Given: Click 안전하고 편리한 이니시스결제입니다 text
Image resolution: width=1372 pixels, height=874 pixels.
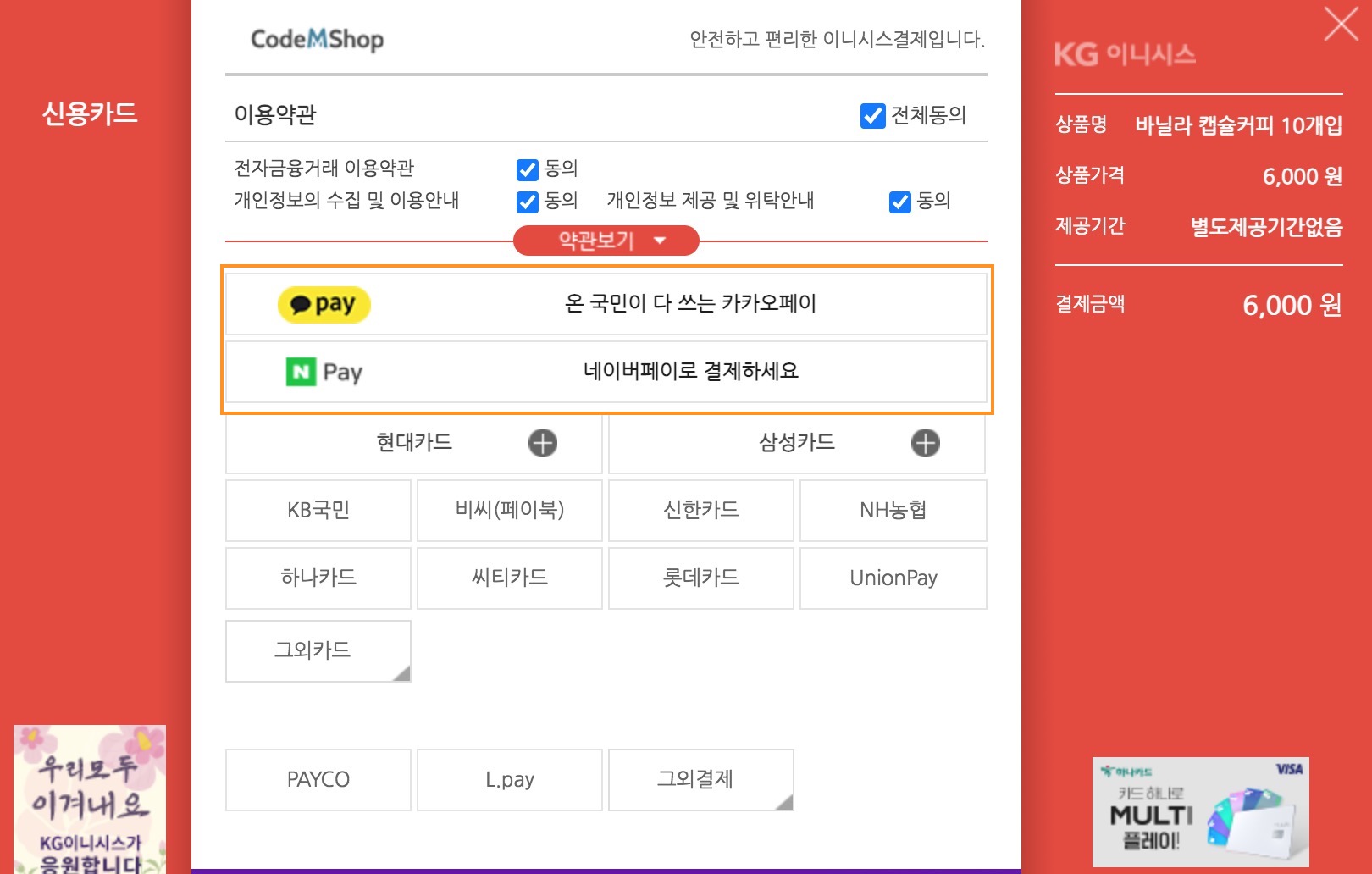Looking at the screenshot, I should pos(838,40).
